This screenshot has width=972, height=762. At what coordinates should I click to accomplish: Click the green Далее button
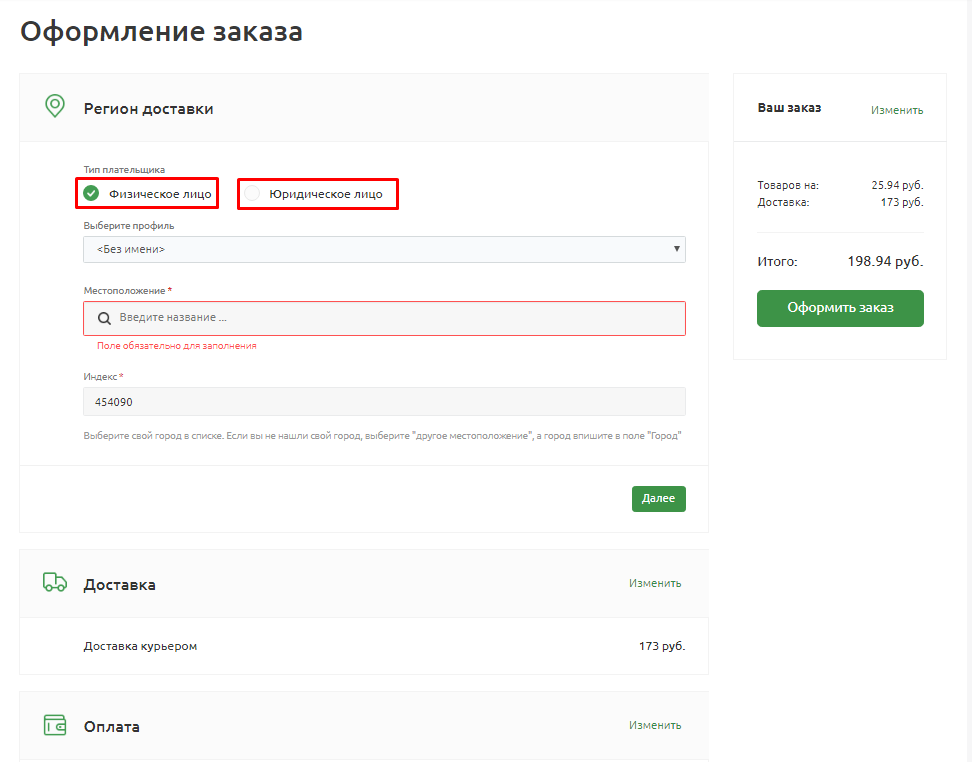point(658,498)
